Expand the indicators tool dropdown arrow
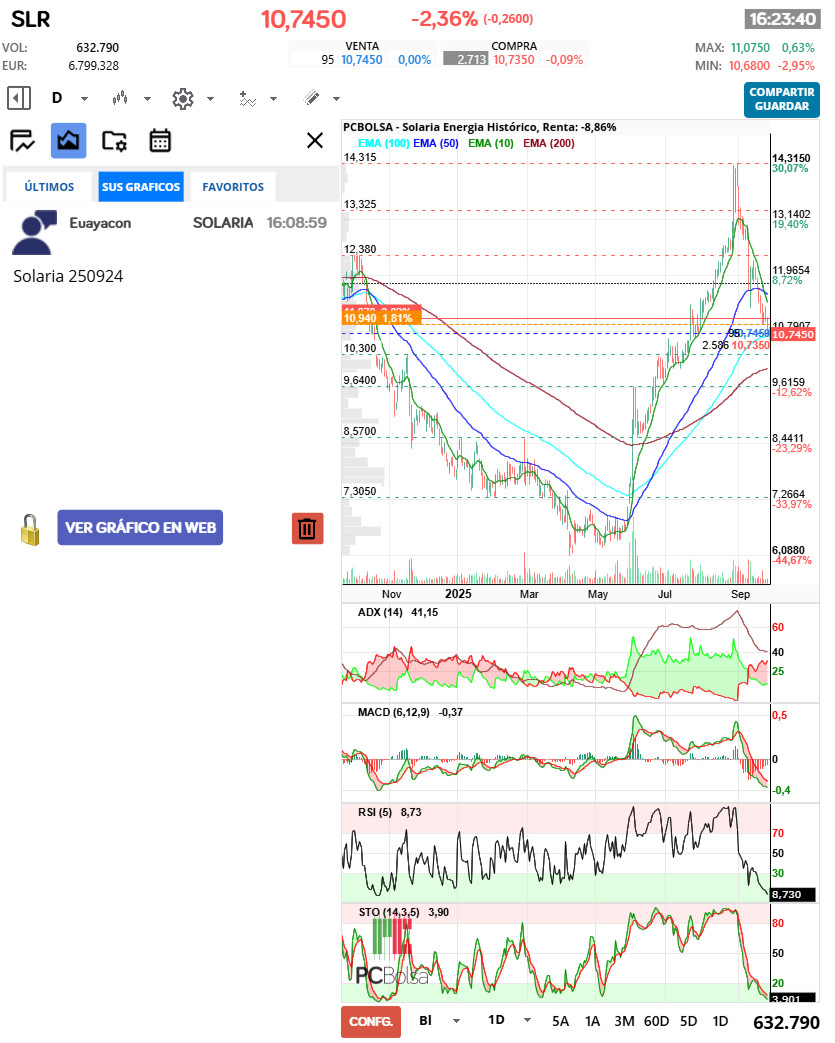This screenshot has width=835, height=1043. [x=273, y=99]
